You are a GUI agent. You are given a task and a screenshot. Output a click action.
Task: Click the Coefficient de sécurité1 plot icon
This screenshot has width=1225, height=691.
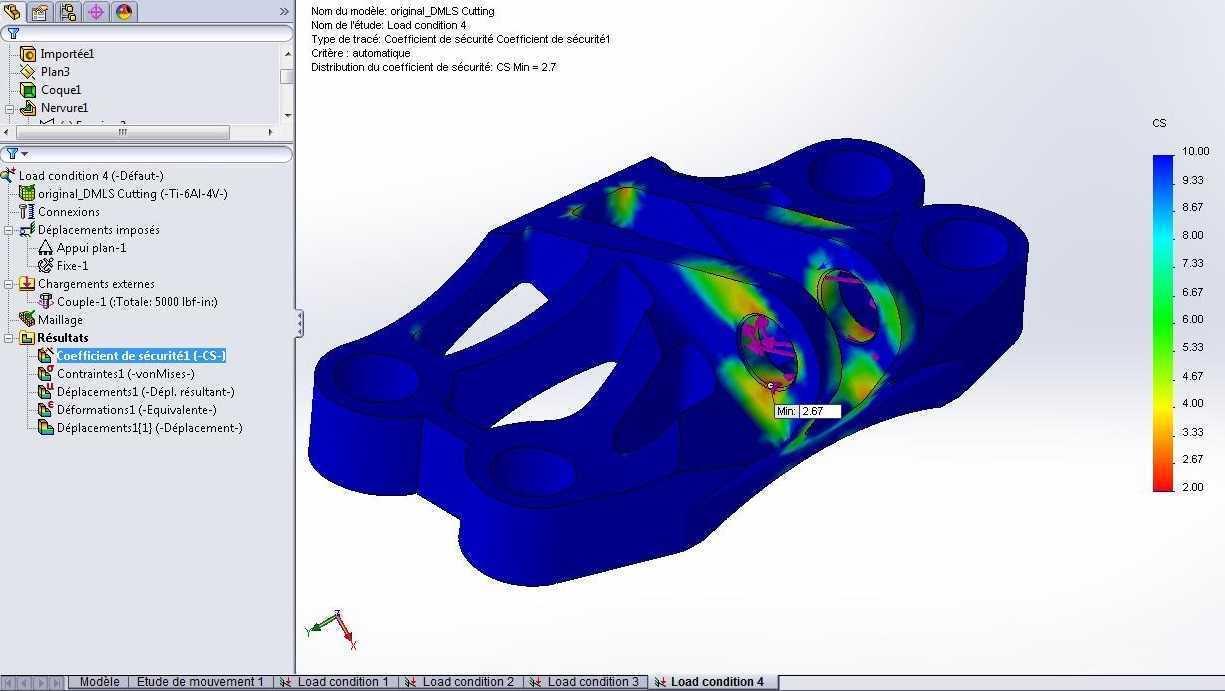[46, 356]
